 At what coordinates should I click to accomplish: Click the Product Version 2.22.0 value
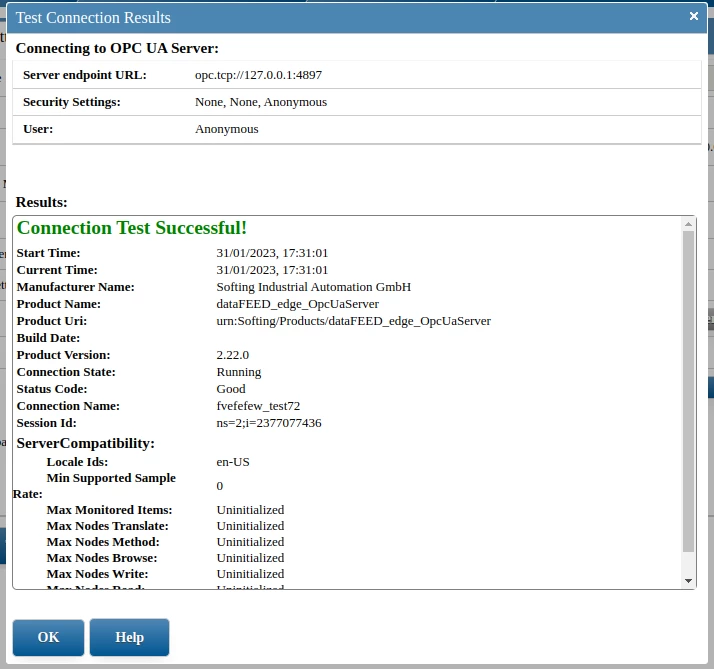point(232,355)
